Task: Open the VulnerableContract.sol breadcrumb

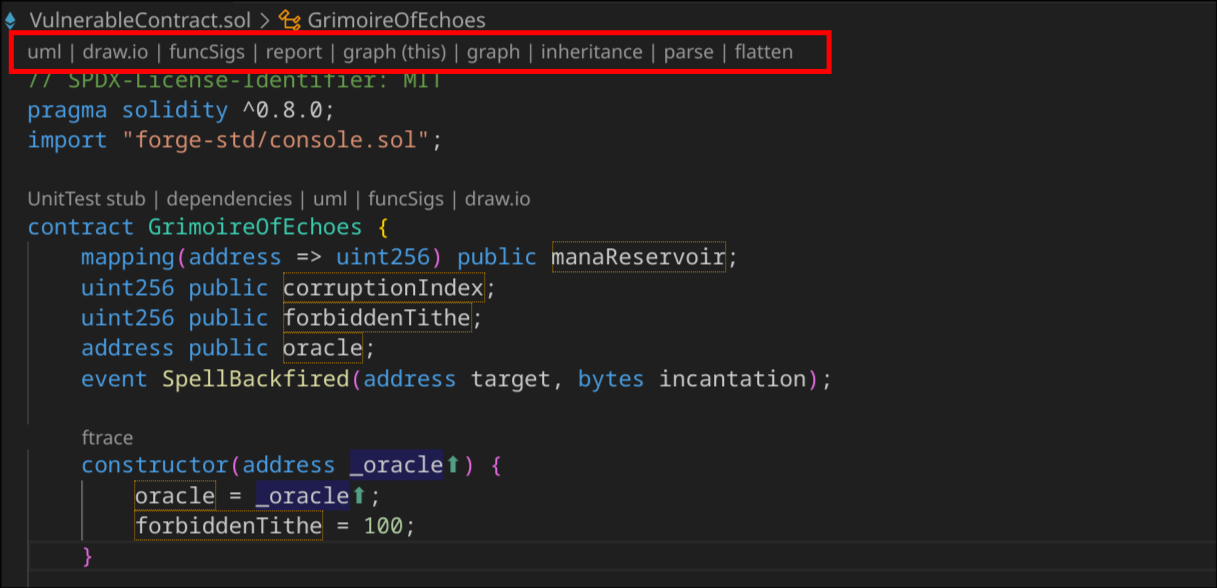Action: click(140, 20)
